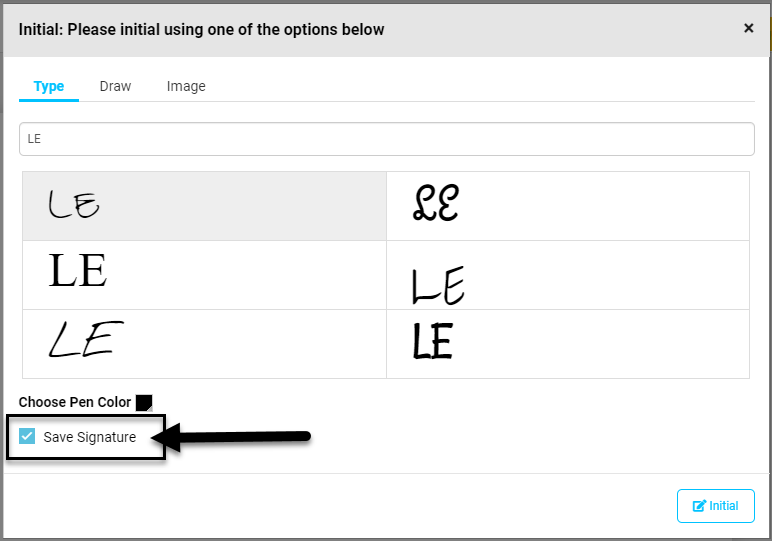Click the dialog title header text
This screenshot has width=772, height=541.
pos(201,30)
